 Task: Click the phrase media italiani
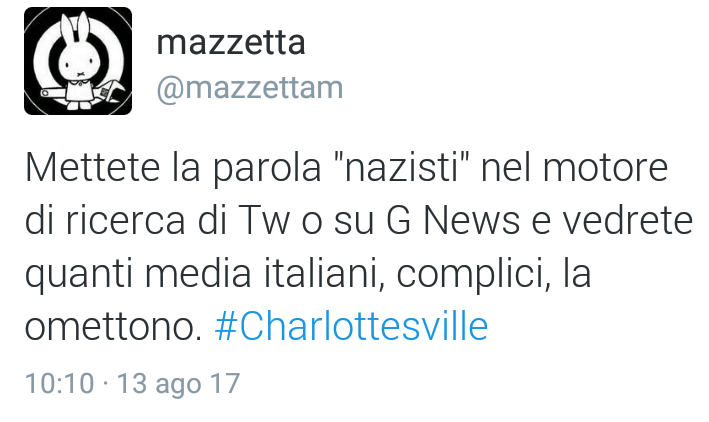pos(261,273)
